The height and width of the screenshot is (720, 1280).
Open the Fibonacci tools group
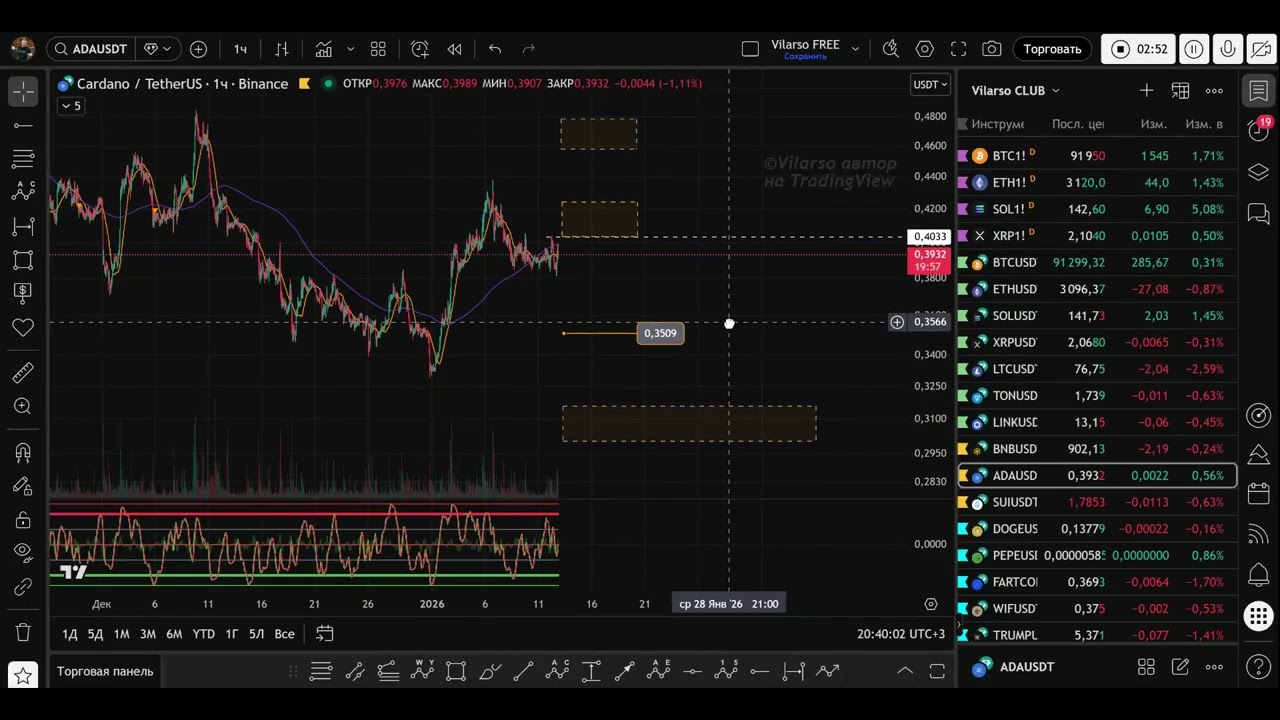pyautogui.click(x=23, y=159)
